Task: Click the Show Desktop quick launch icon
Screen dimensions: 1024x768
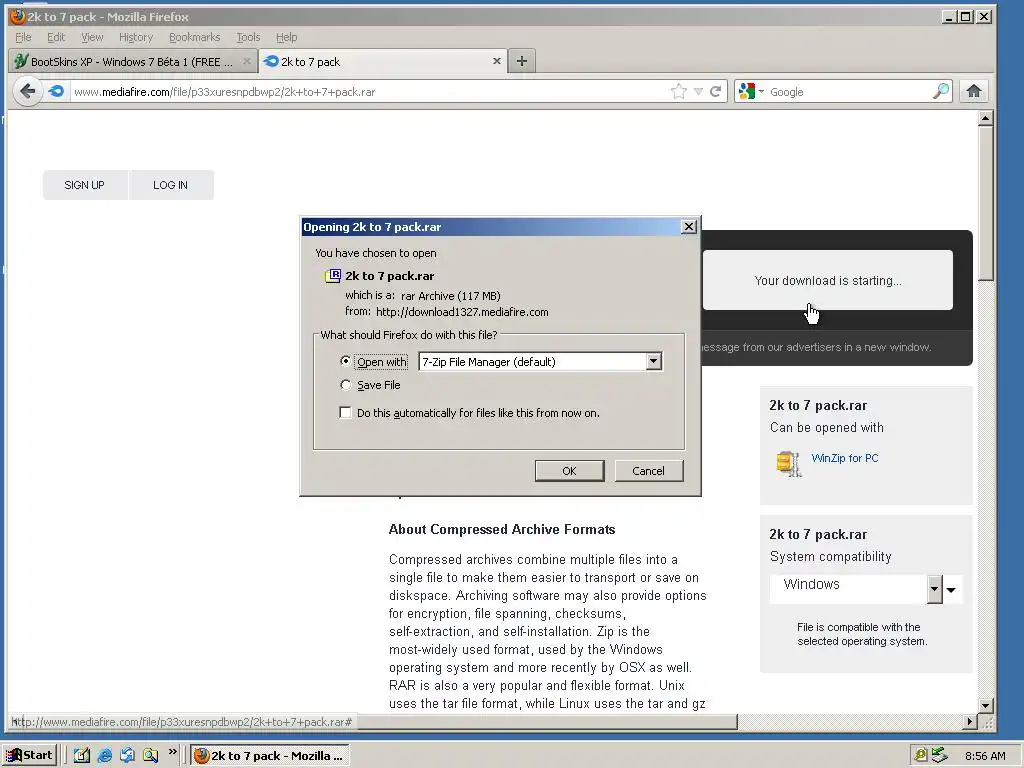Action: (x=82, y=756)
